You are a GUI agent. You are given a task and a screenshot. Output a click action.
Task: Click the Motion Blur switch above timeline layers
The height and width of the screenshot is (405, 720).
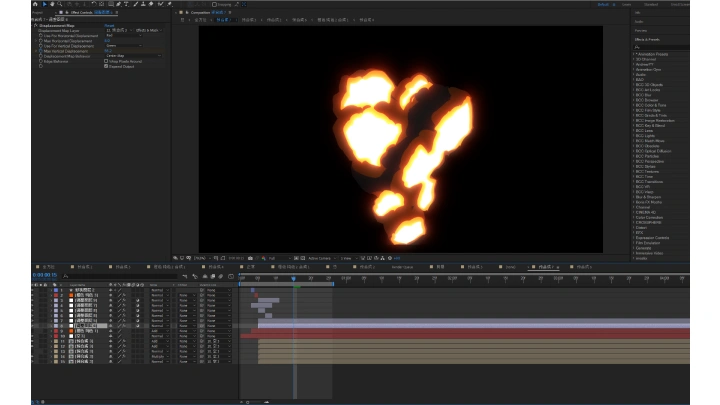coord(220,276)
